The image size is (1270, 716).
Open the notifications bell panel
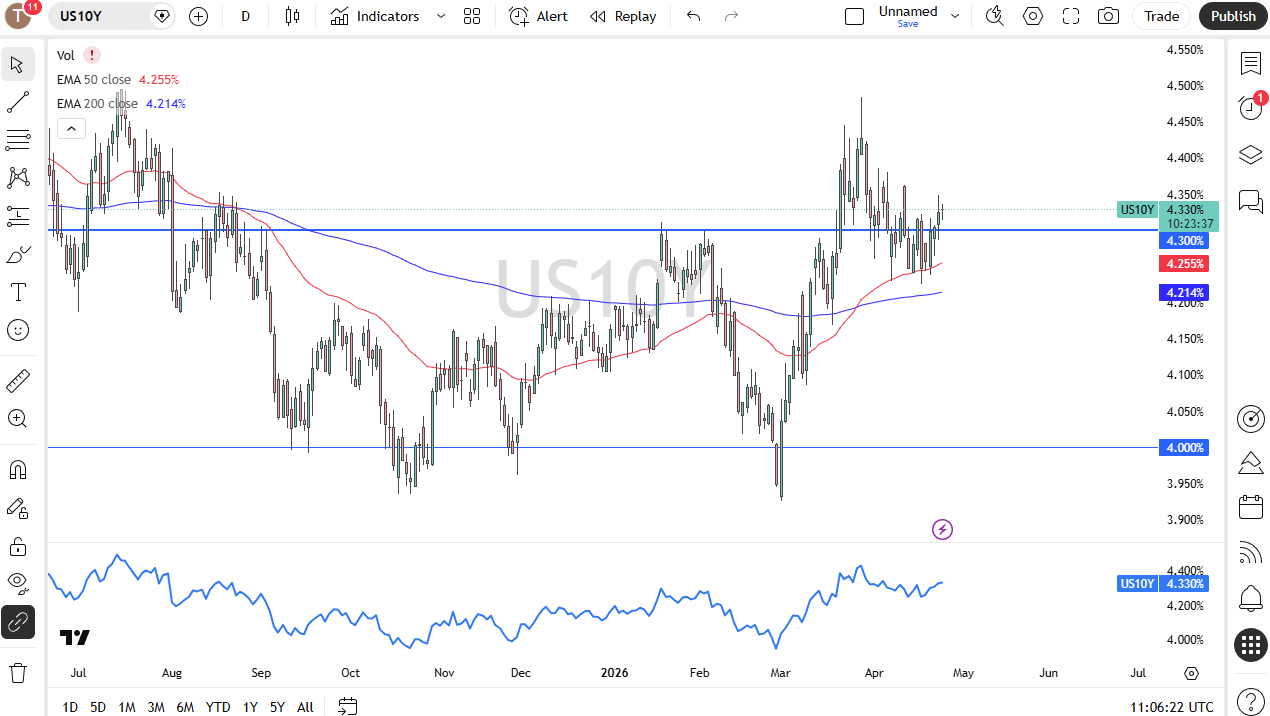pos(1250,599)
